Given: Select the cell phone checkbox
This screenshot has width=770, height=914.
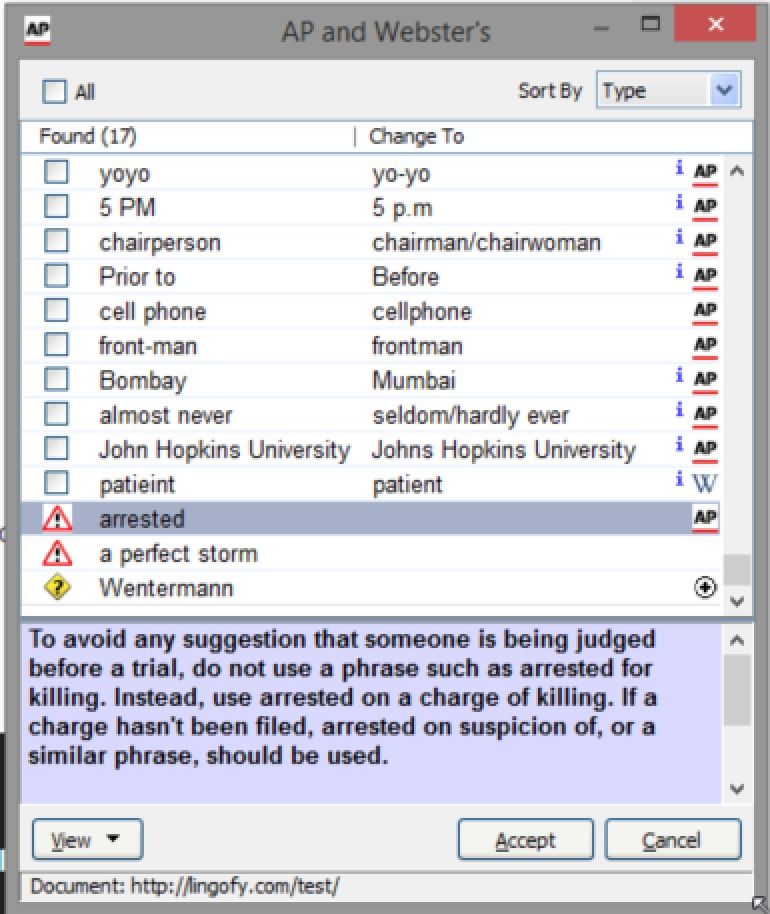Looking at the screenshot, I should click(x=56, y=310).
